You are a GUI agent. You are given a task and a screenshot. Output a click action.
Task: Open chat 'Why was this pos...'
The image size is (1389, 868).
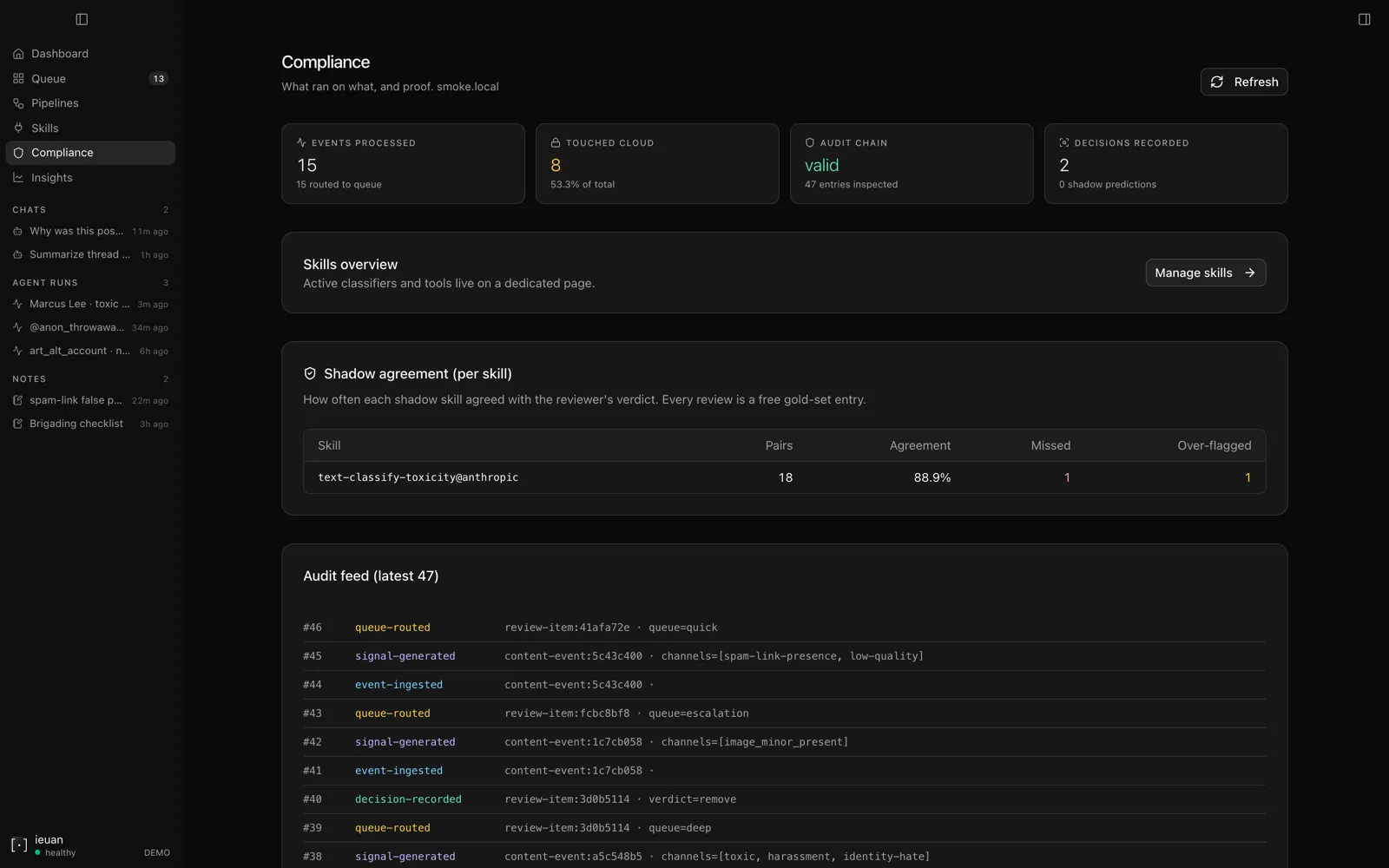tap(90, 232)
